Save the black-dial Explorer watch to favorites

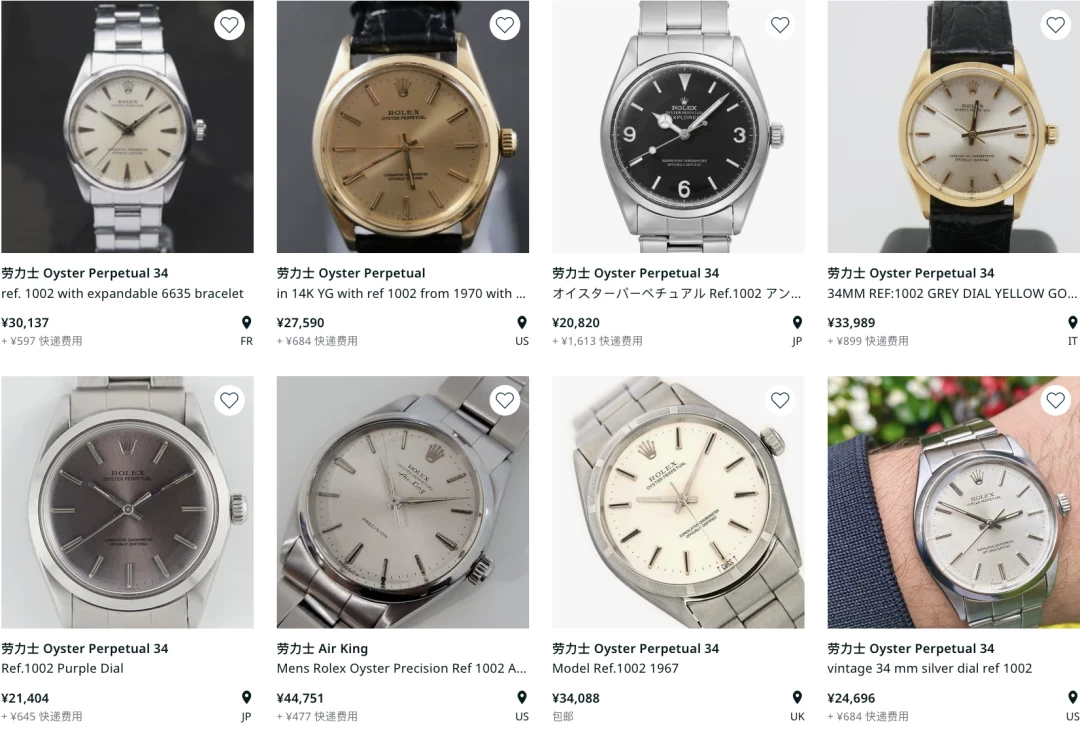(780, 25)
